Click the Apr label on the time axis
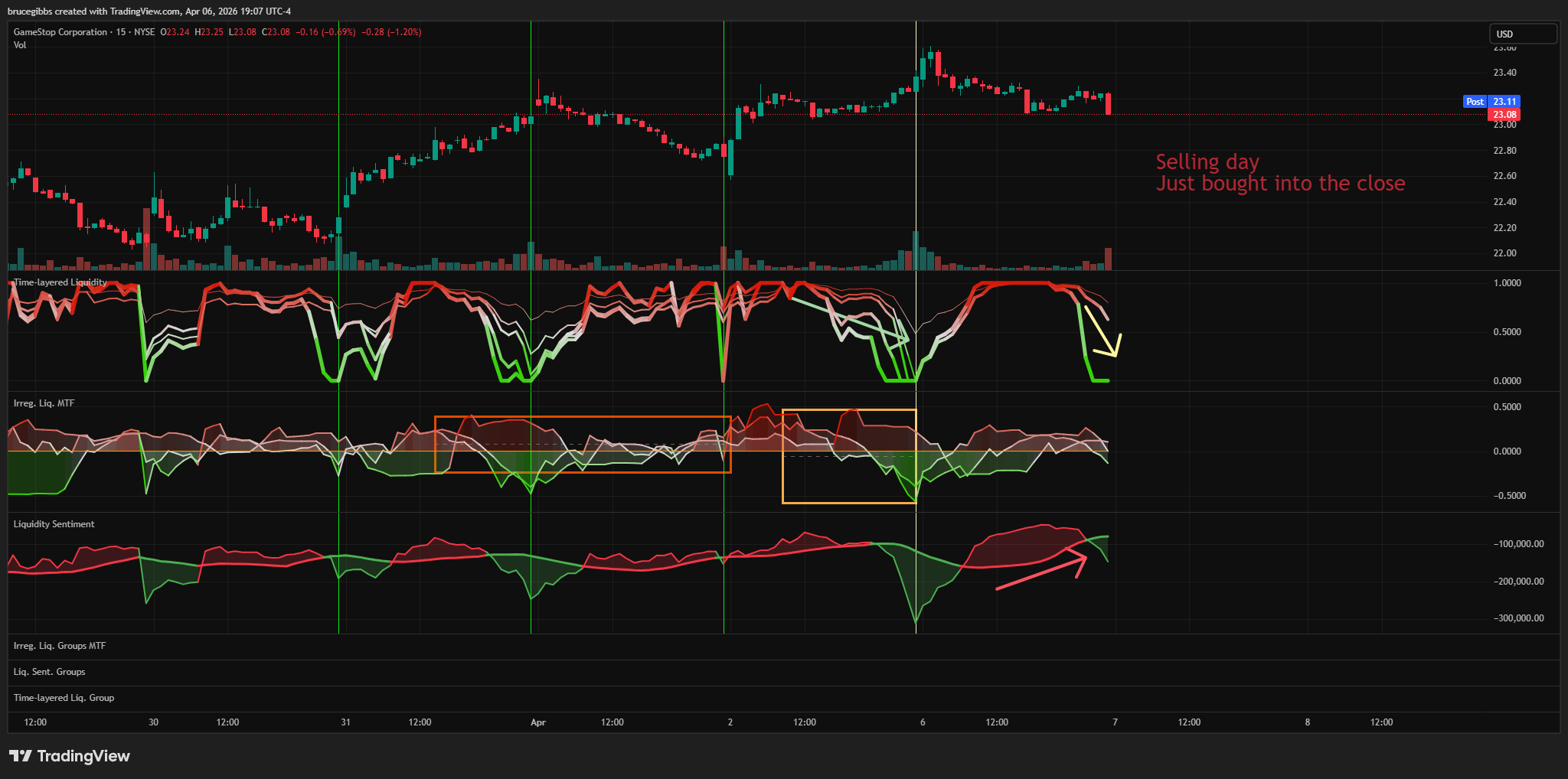This screenshot has width=1568, height=779. click(538, 722)
